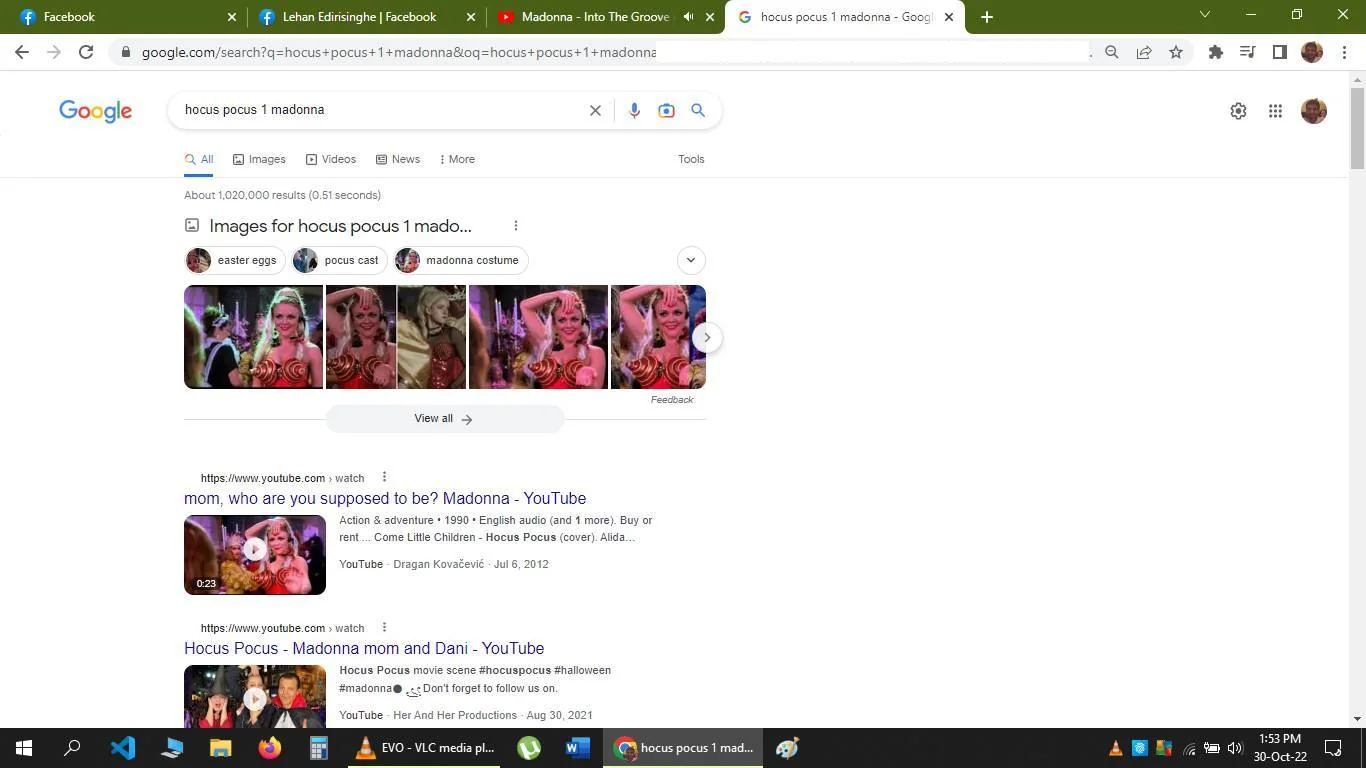
Task: Bookmark this page with the star icon
Action: (x=1176, y=52)
